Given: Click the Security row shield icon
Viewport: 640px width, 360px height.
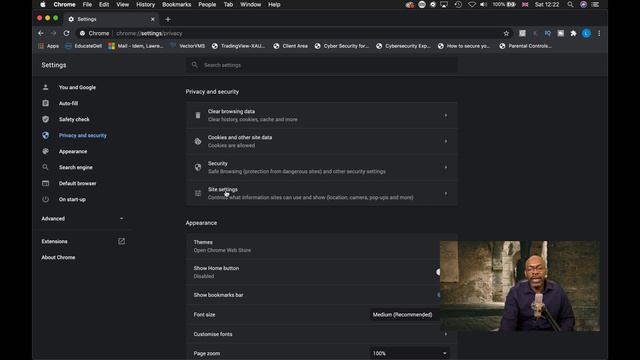Looking at the screenshot, I should [x=198, y=167].
